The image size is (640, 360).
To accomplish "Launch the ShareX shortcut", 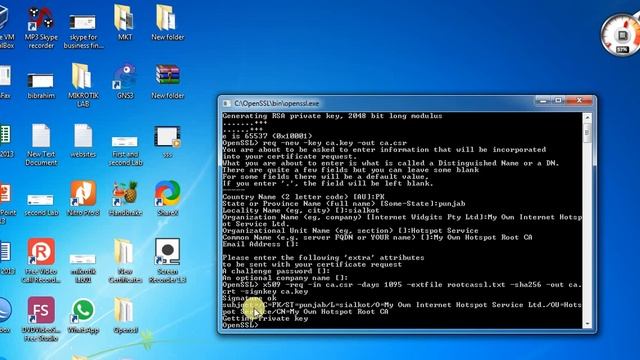I will pos(167,198).
